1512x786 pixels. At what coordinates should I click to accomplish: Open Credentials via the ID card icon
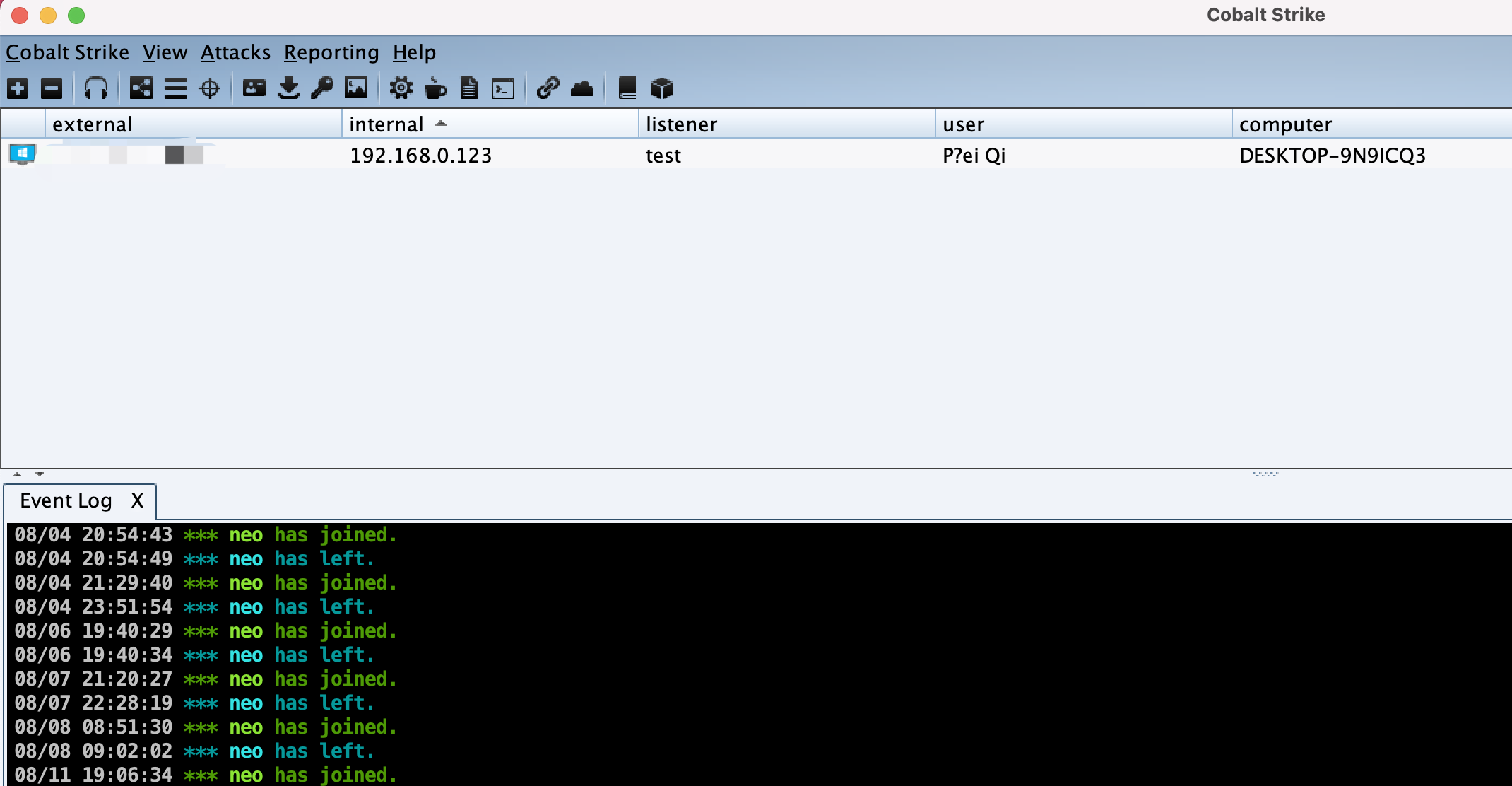(254, 88)
